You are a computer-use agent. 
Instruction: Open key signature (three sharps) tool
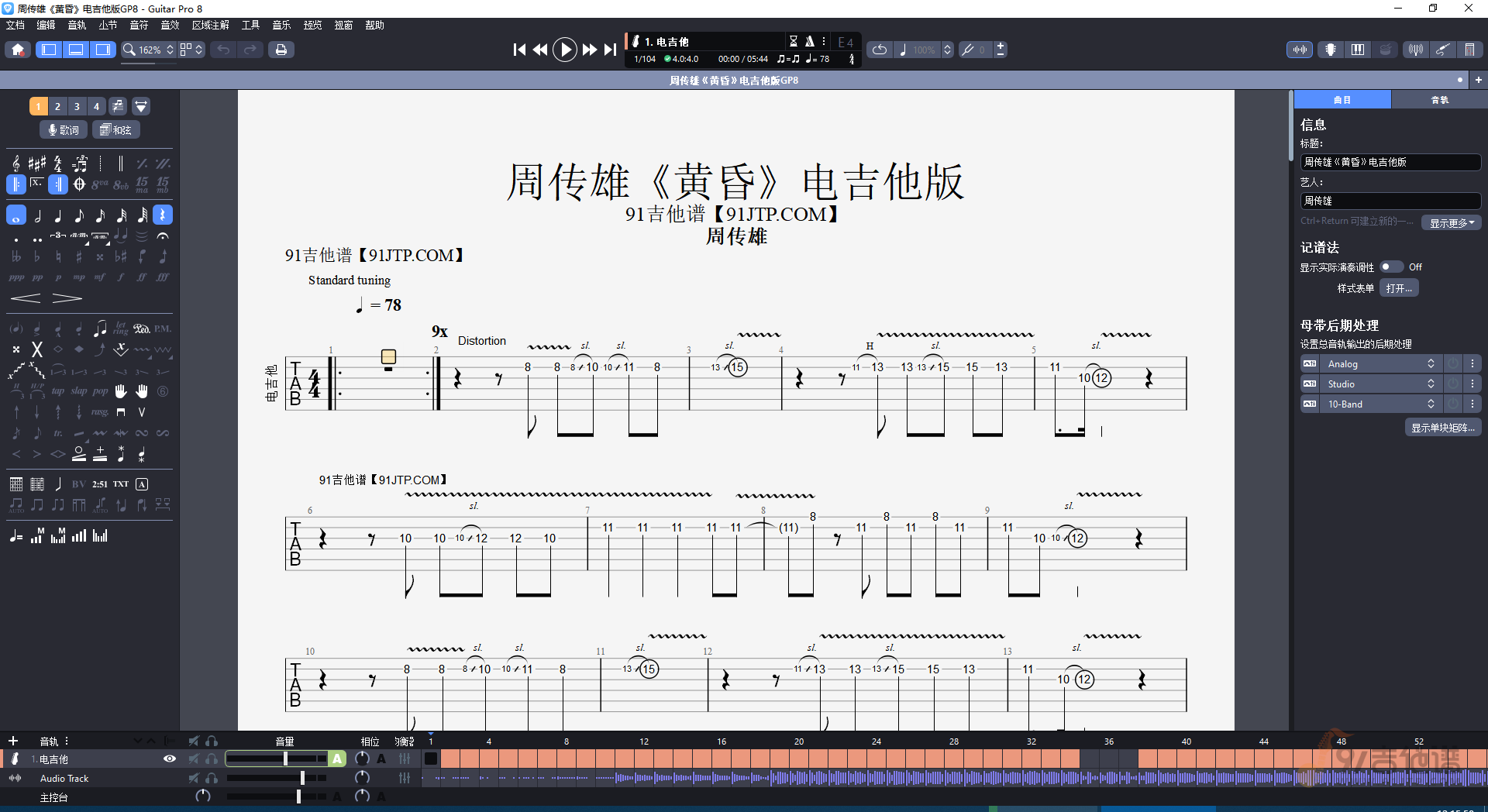pos(37,163)
